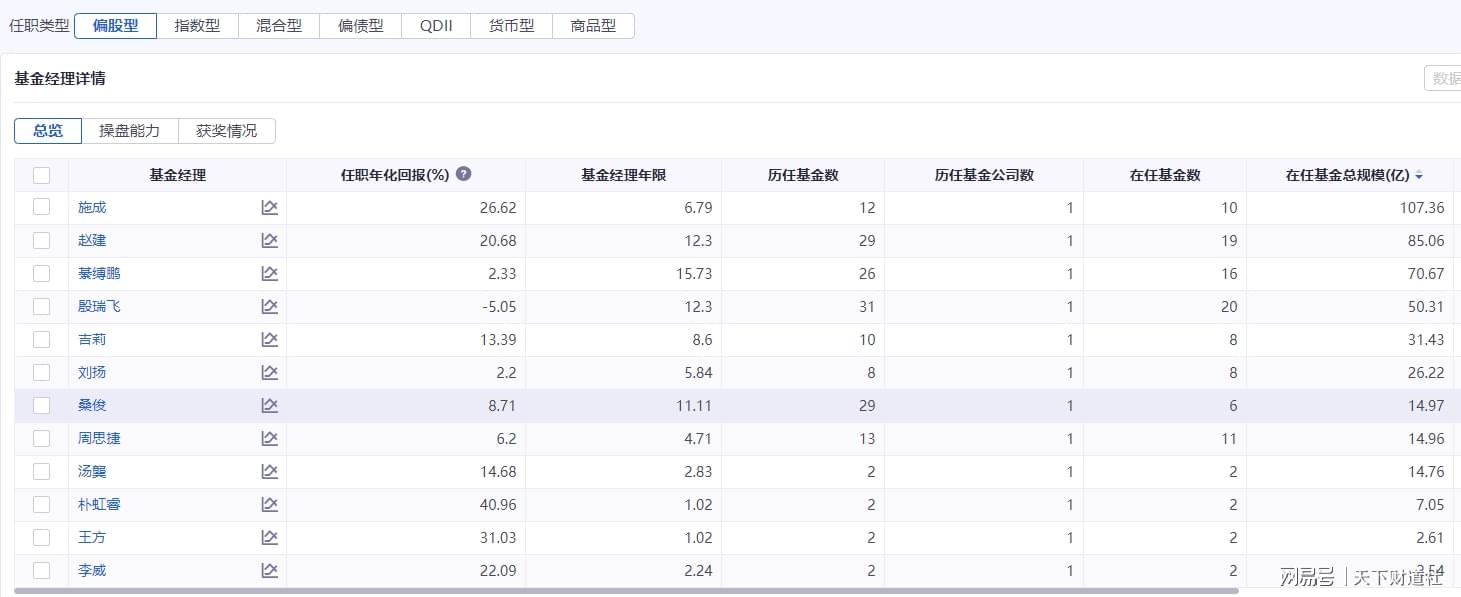Toggle the select-all checkbox in header
The width and height of the screenshot is (1461, 597).
(x=41, y=175)
